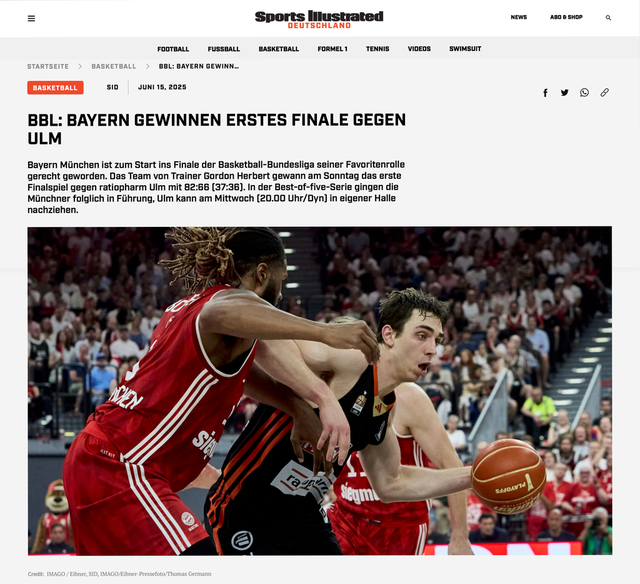Select Formel 1 in navigation
The width and height of the screenshot is (640, 584).
pyautogui.click(x=332, y=49)
